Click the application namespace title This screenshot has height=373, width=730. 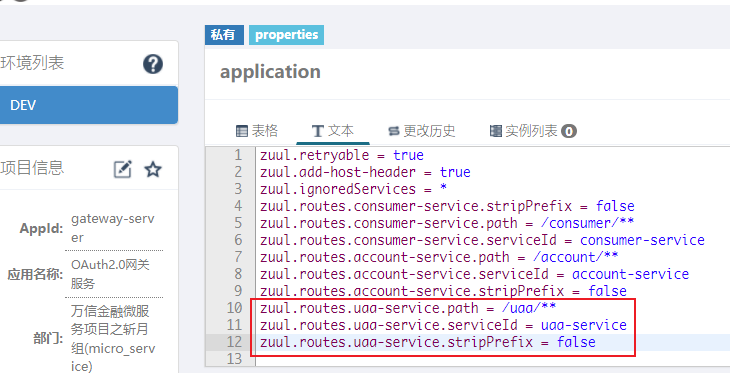coord(270,72)
